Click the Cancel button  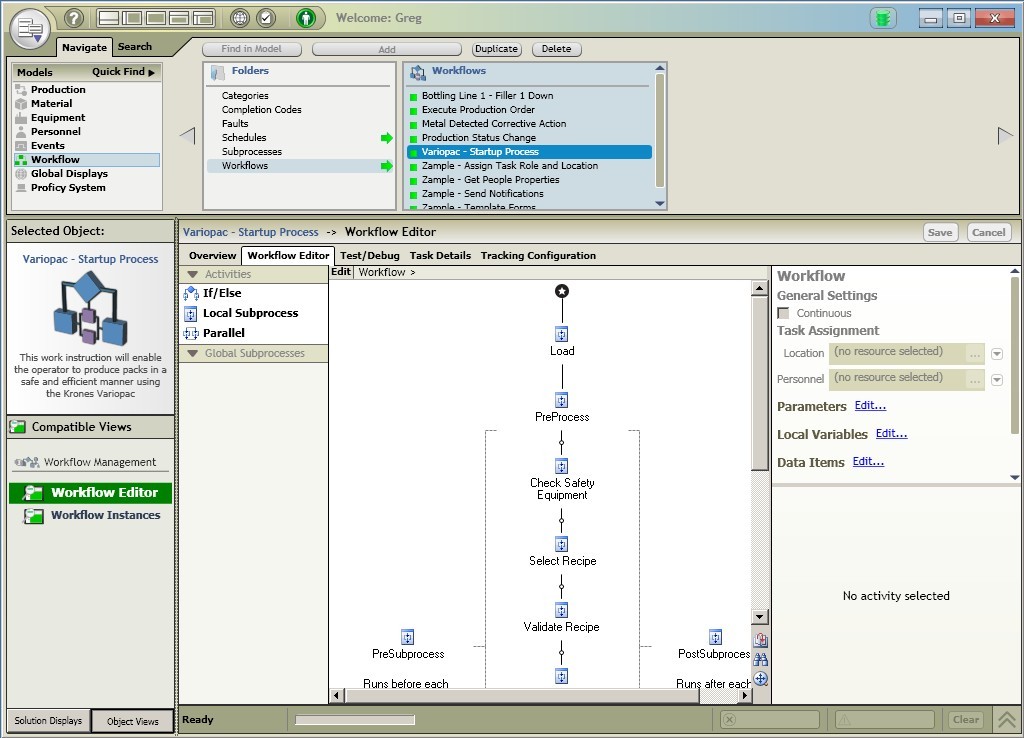point(989,233)
